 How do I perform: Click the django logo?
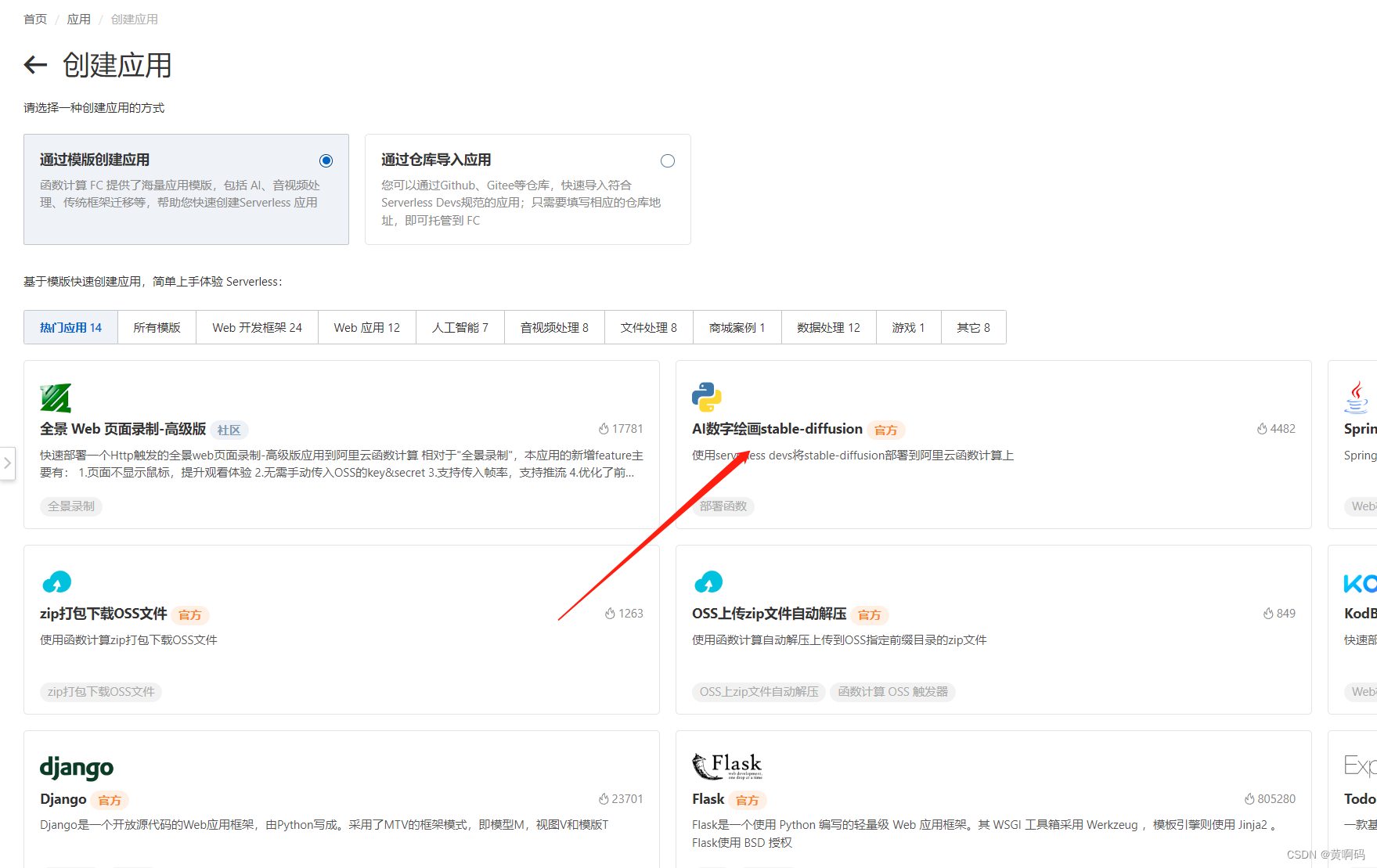[77, 767]
